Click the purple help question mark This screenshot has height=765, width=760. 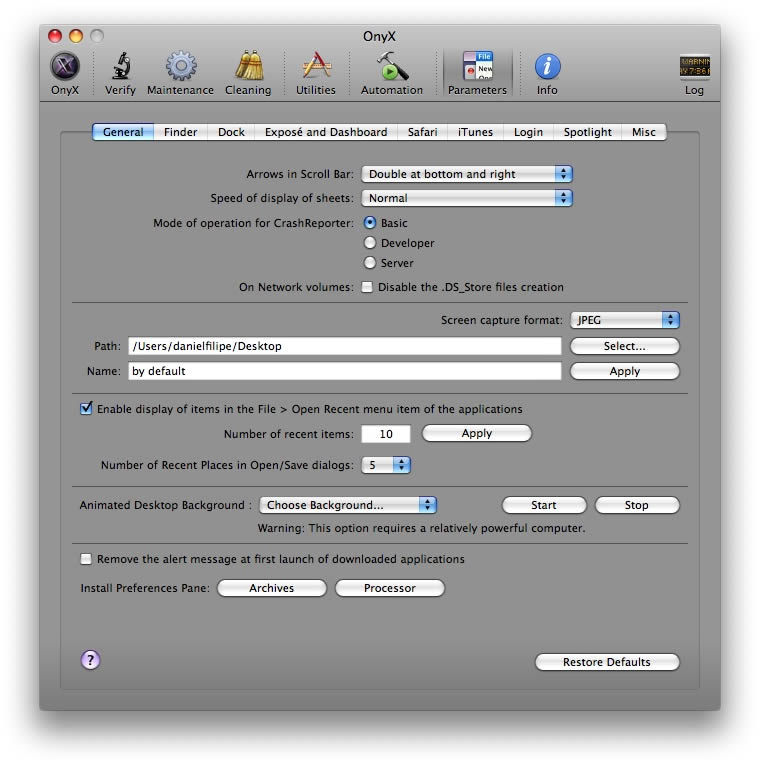pyautogui.click(x=90, y=660)
